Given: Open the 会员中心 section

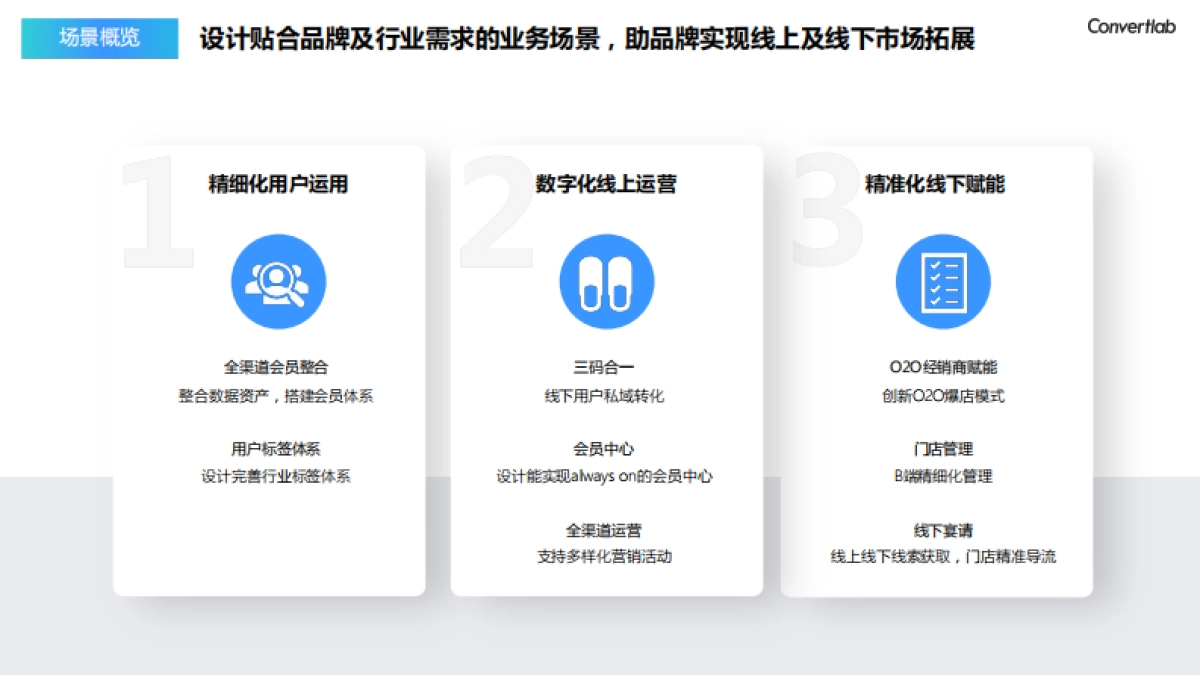Looking at the screenshot, I should pyautogui.click(x=605, y=448).
